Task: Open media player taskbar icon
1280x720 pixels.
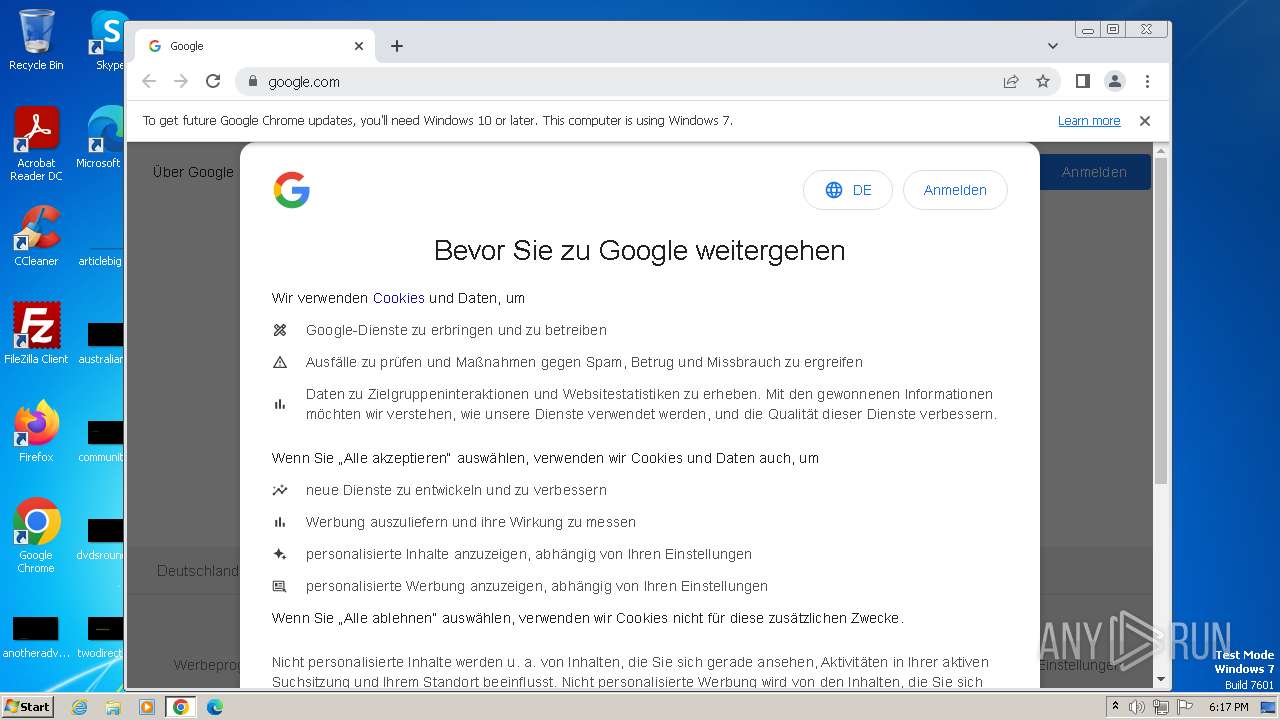Action: click(x=146, y=707)
